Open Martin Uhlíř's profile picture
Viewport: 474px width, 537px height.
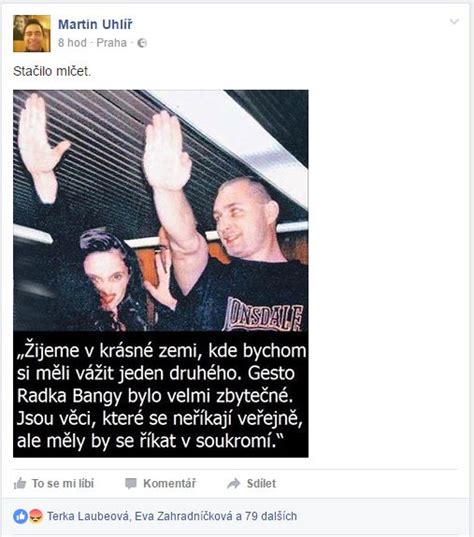point(32,34)
